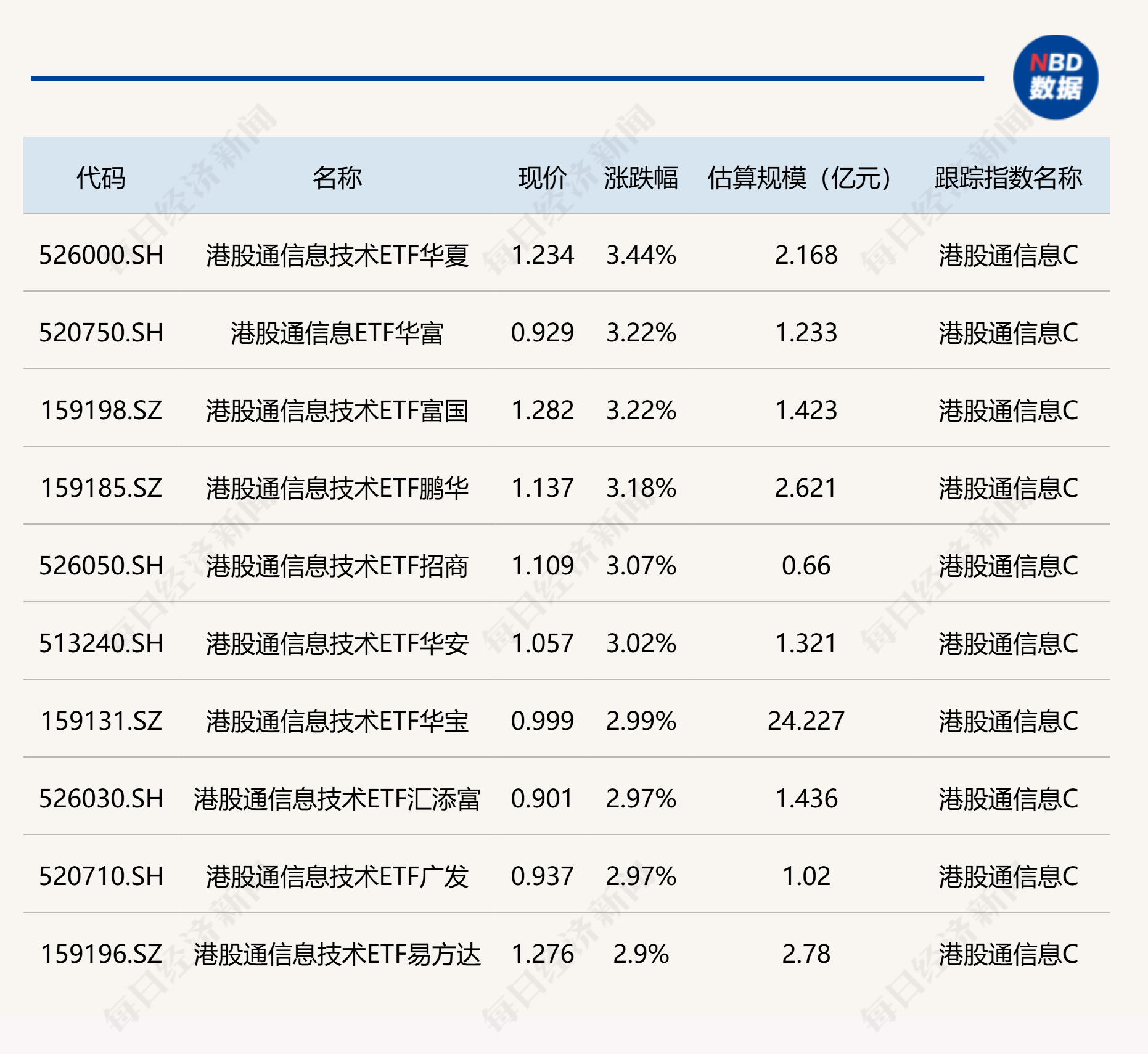Click the name 港股通信息技术ETF汇添富

(337, 799)
